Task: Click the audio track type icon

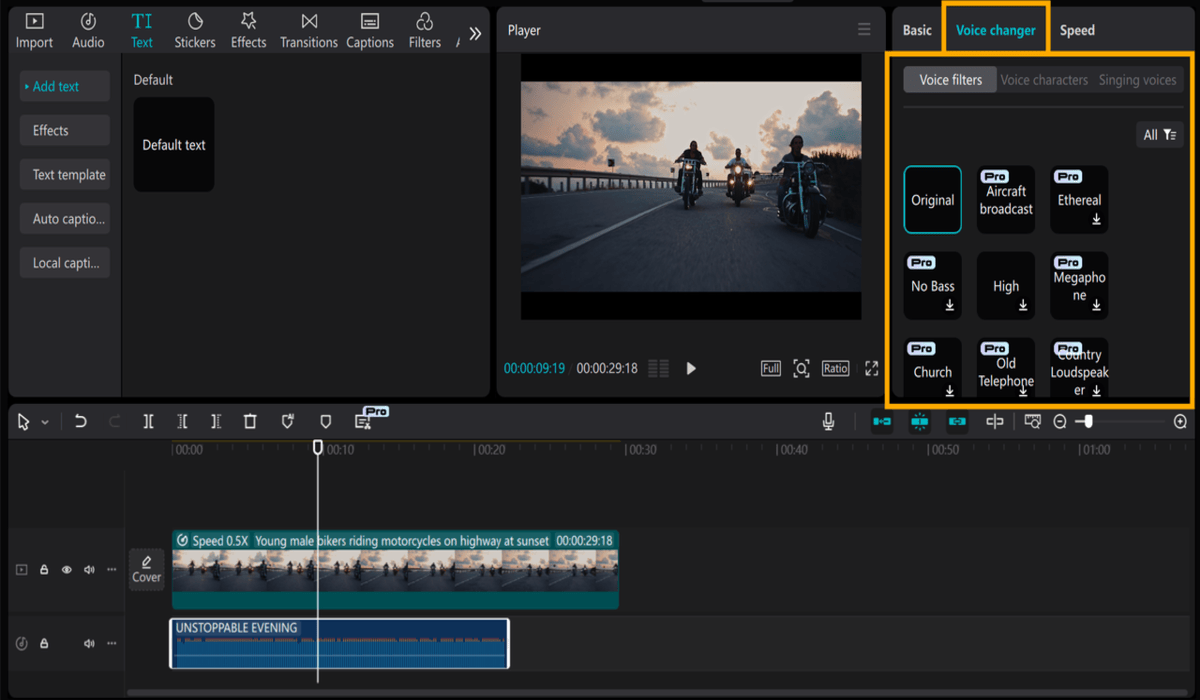Action: coord(22,643)
